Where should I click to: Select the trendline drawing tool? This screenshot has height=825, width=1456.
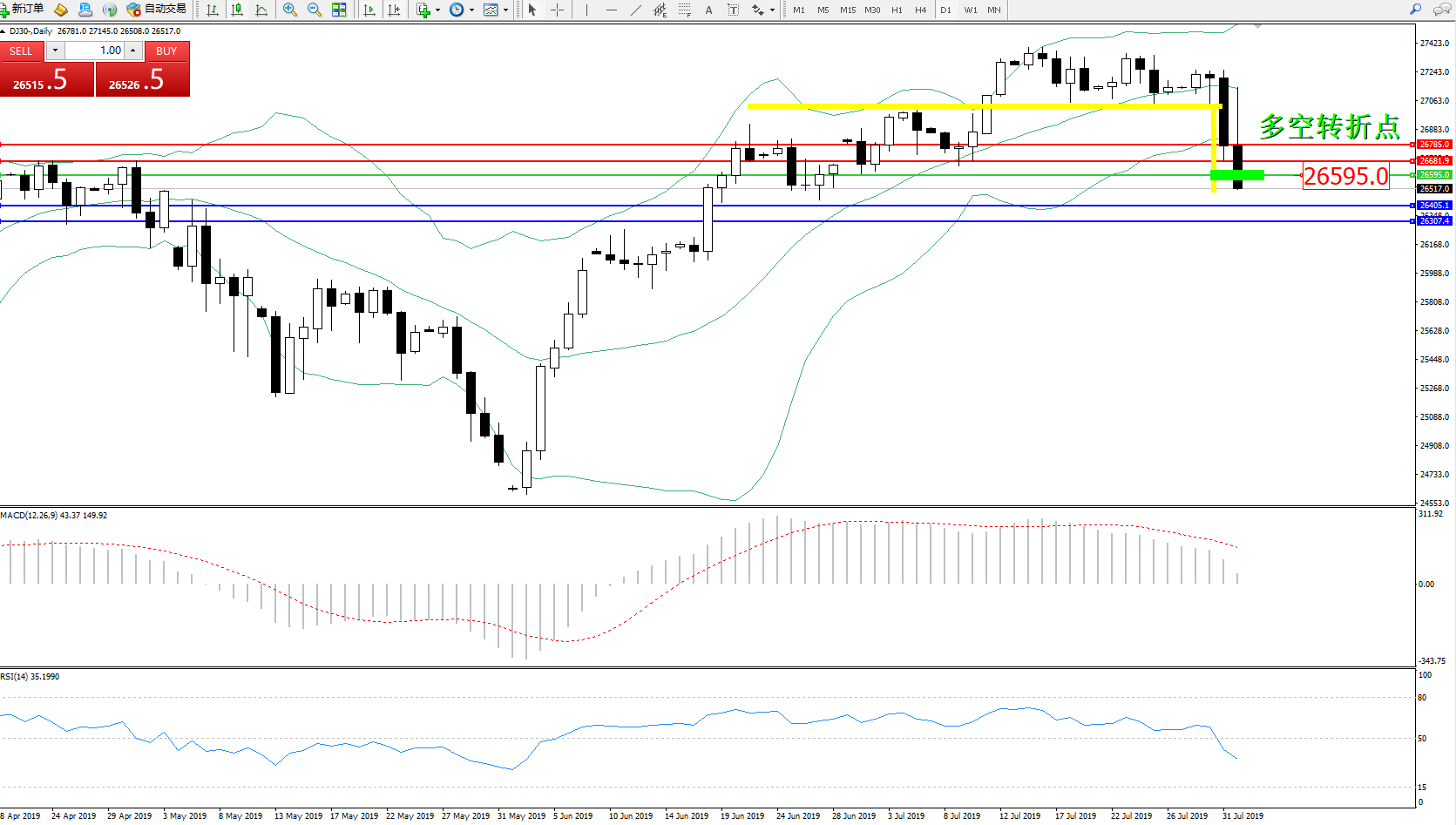coord(636,10)
